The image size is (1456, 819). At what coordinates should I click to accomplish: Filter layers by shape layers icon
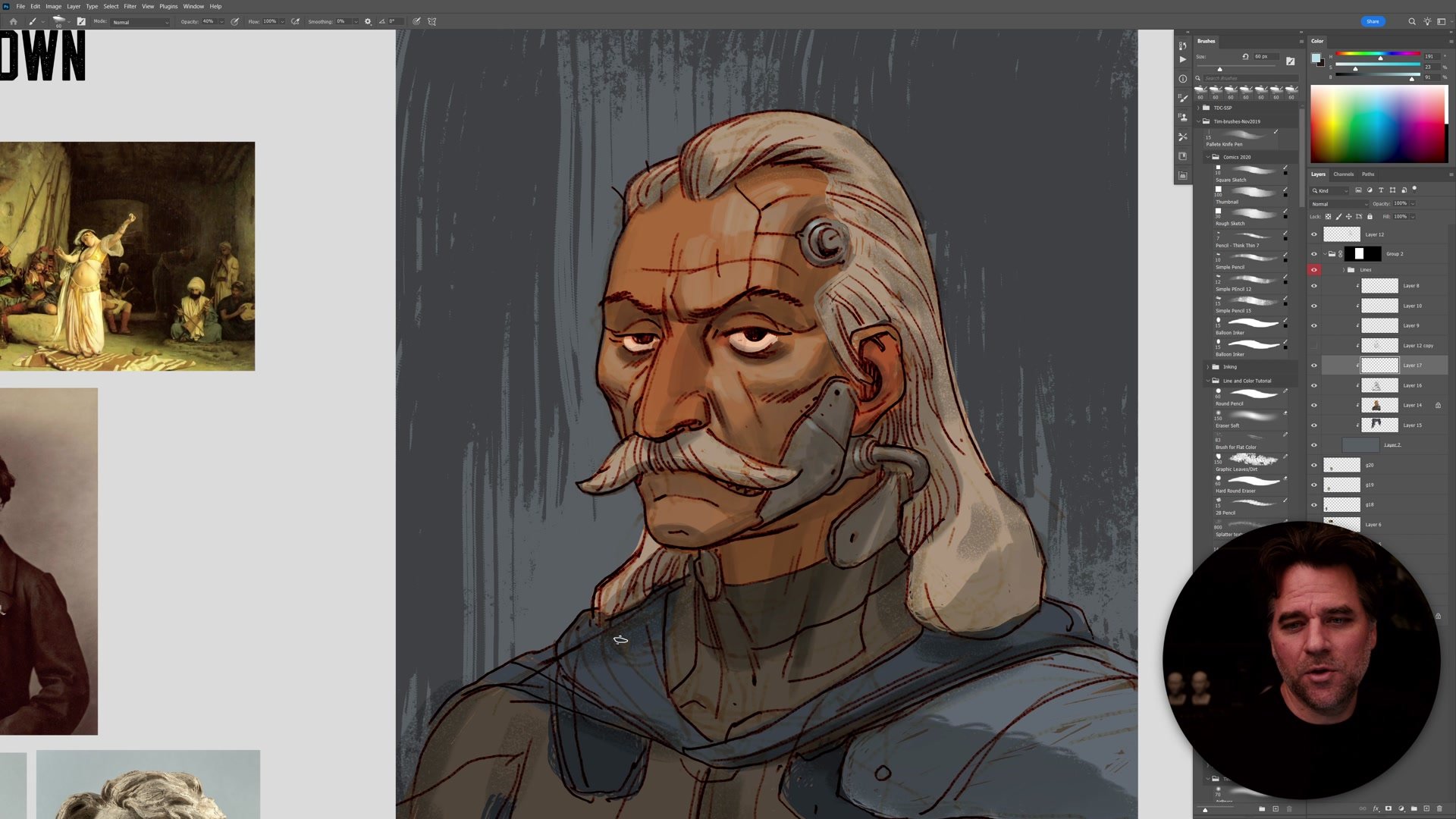(1392, 190)
